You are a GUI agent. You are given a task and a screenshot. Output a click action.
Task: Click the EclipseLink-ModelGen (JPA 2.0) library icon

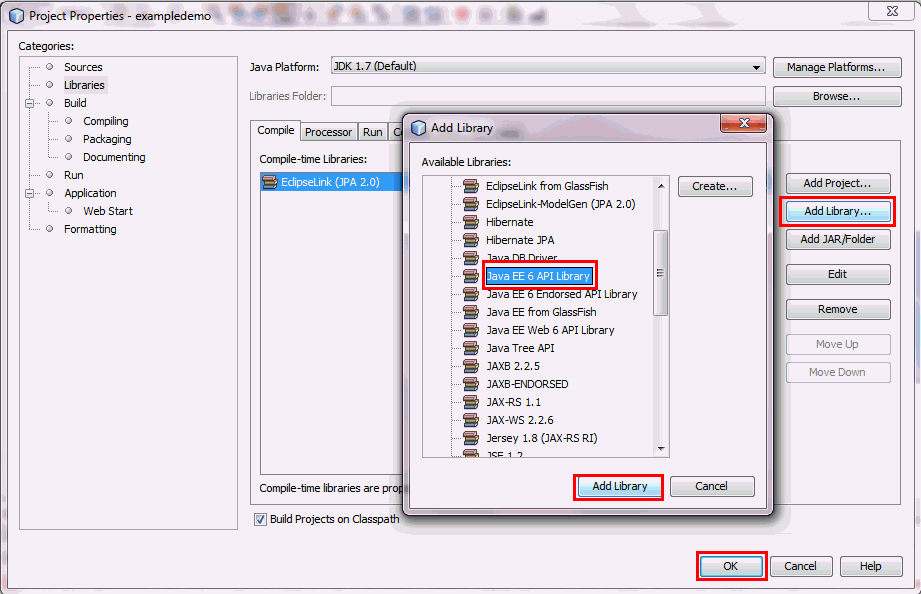(x=470, y=204)
